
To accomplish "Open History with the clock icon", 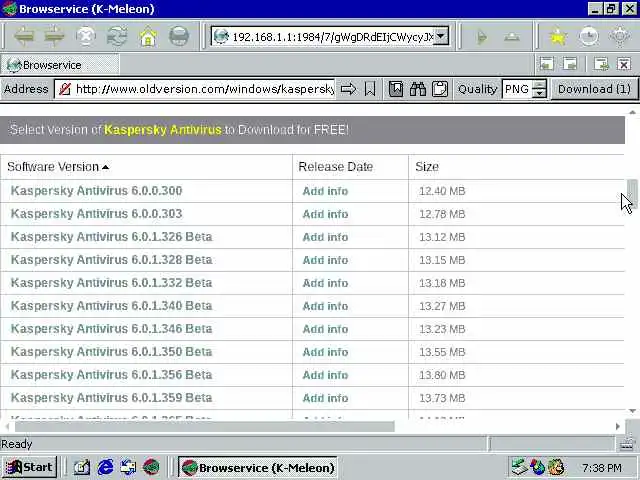I will tap(589, 37).
